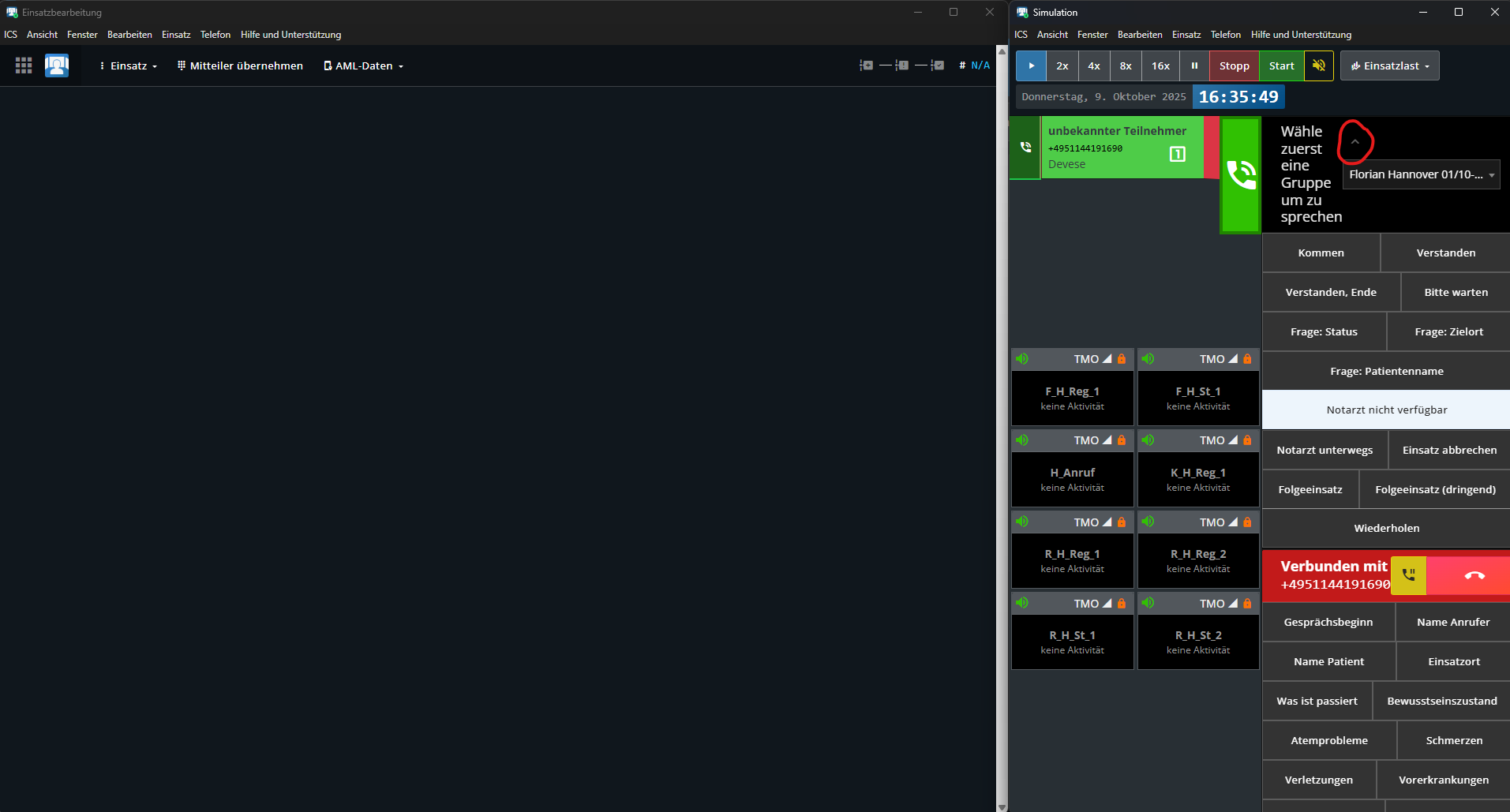Click the numbered badge on unbekannter Teilnehmer
Image resolution: width=1510 pixels, height=812 pixels.
(x=1177, y=154)
